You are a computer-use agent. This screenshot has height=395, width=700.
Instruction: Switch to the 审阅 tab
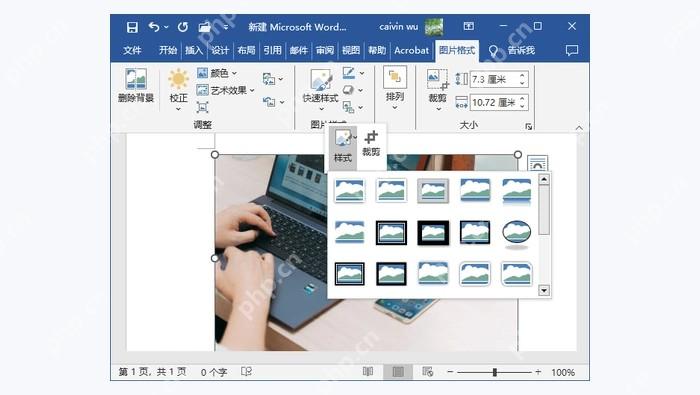[x=325, y=50]
